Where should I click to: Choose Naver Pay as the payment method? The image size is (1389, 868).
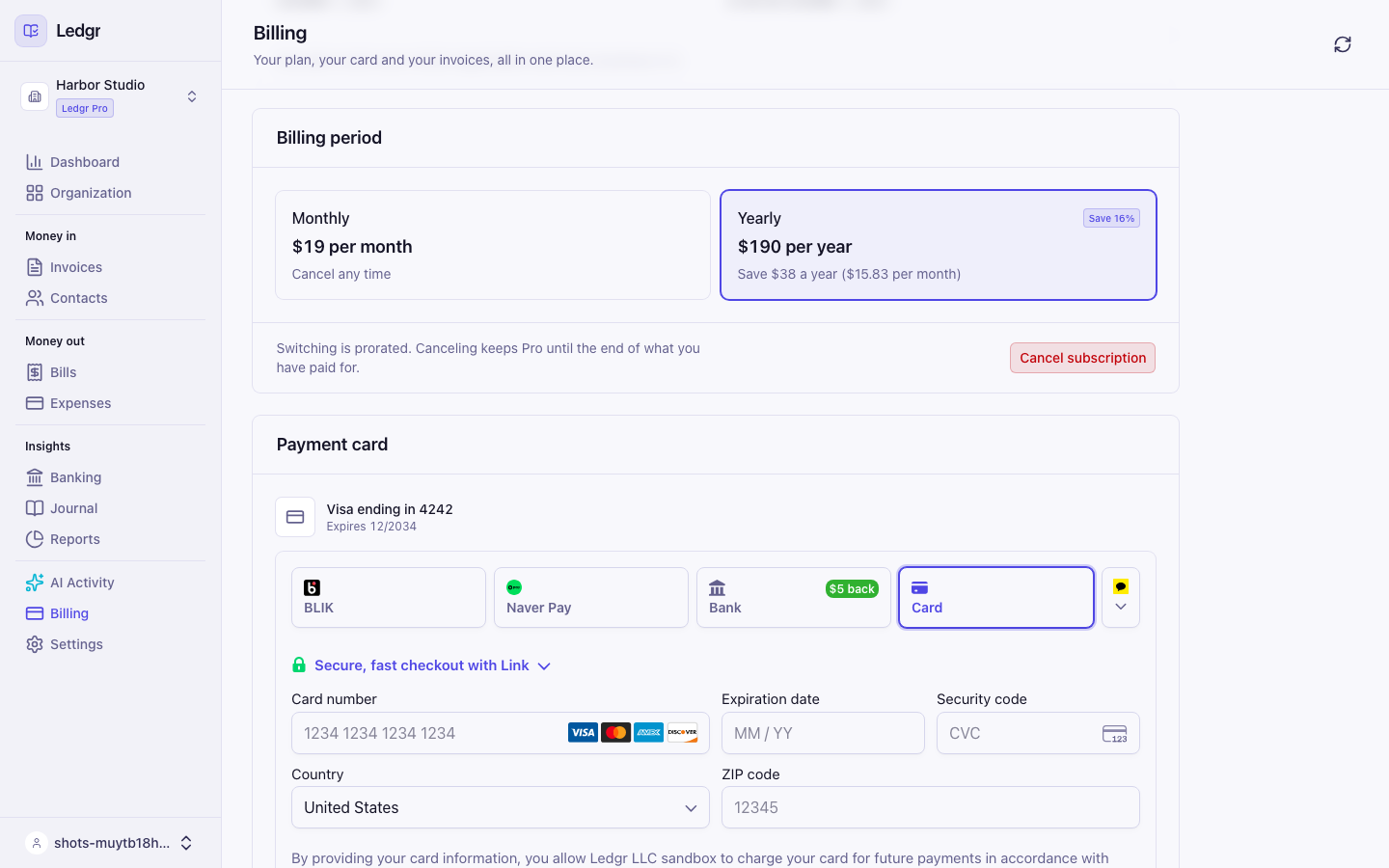point(591,598)
